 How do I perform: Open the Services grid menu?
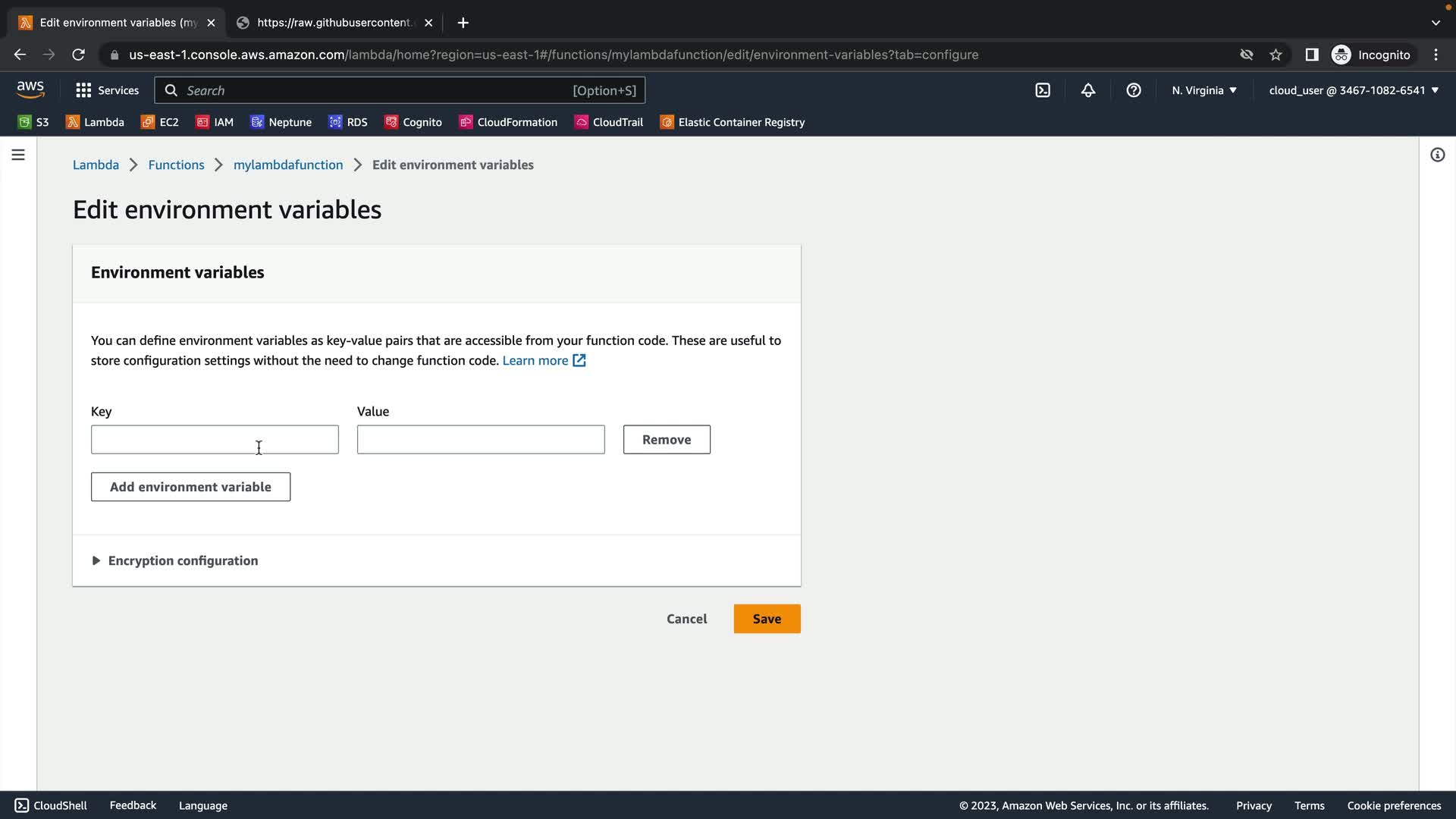coord(107,90)
